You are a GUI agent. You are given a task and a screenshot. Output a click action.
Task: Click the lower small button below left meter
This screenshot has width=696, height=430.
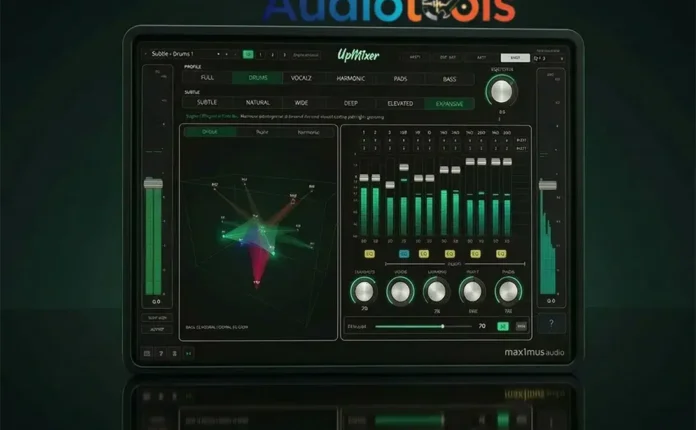(157, 329)
